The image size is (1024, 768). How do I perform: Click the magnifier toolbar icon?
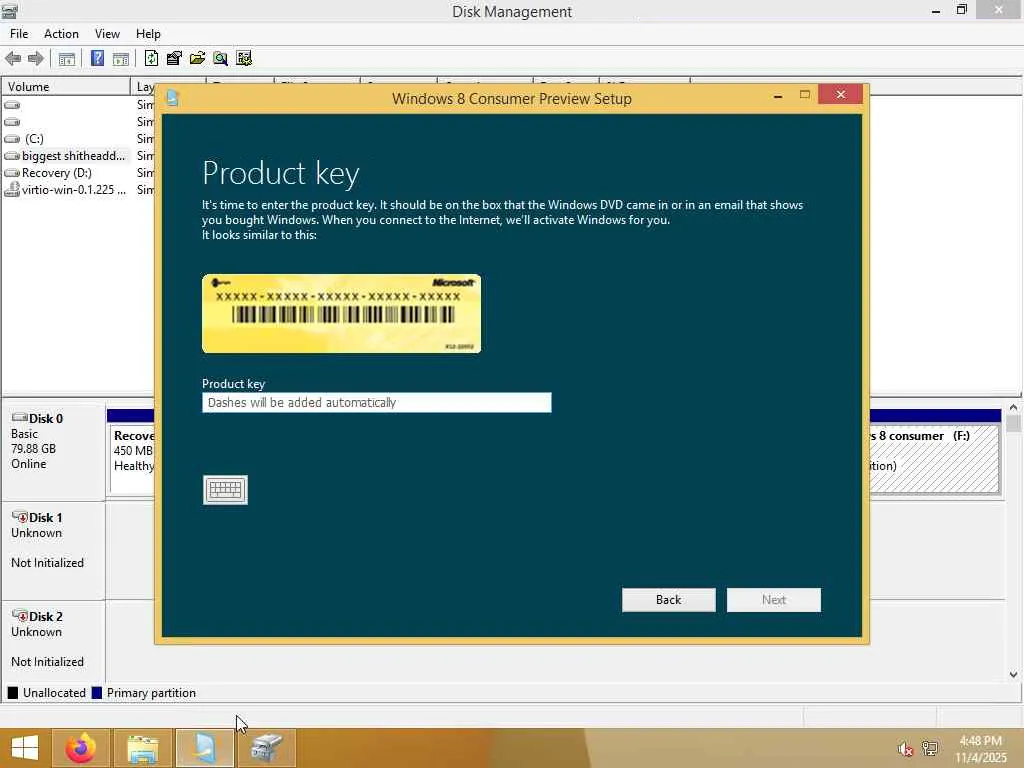tap(221, 59)
